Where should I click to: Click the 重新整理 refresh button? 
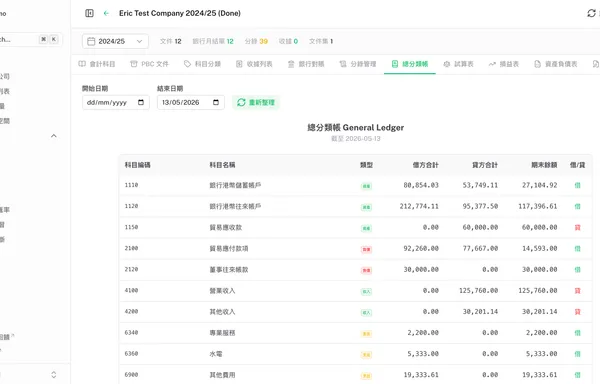click(256, 103)
